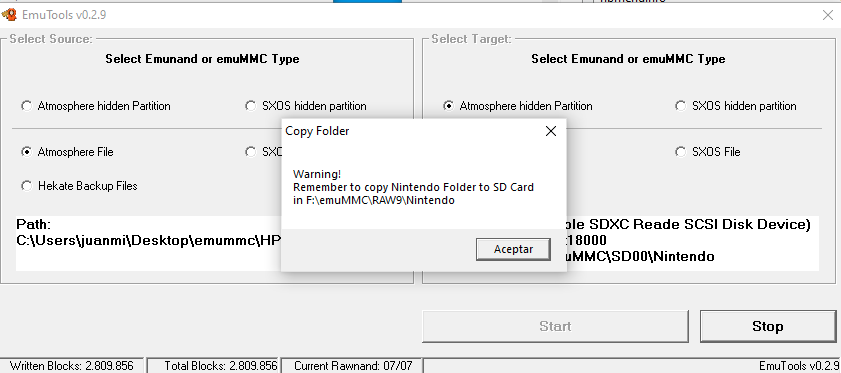841x373 pixels.
Task: Click the target device info field
Action: coord(692,243)
